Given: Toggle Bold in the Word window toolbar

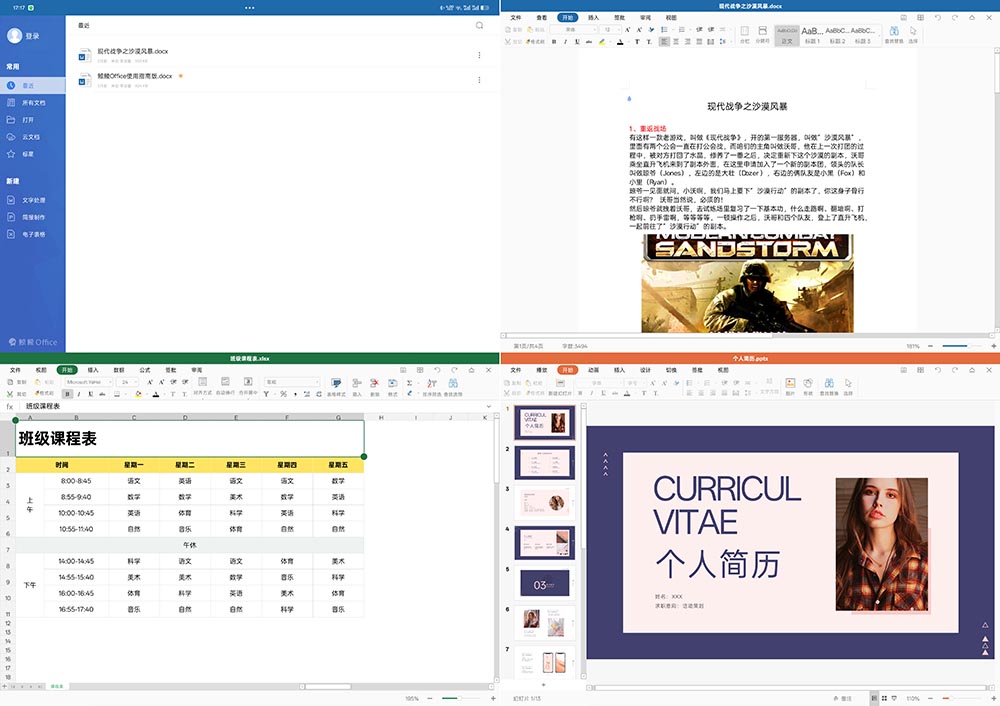Looking at the screenshot, I should (554, 41).
